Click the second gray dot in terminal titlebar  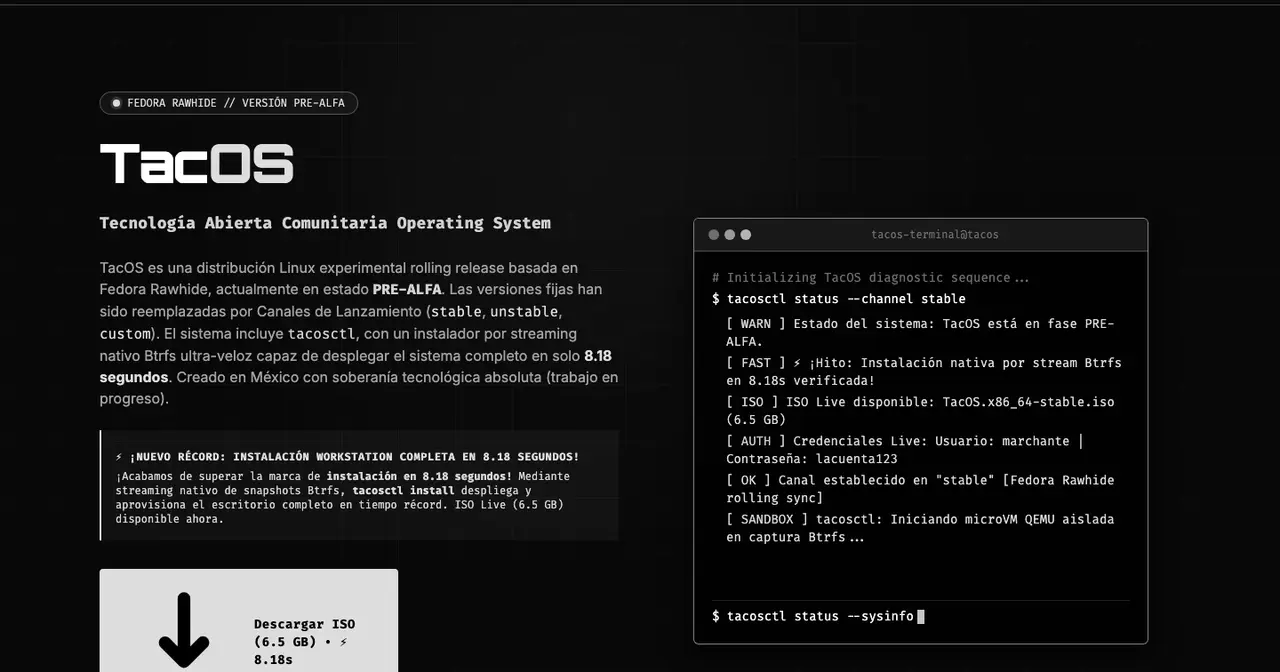click(x=730, y=235)
